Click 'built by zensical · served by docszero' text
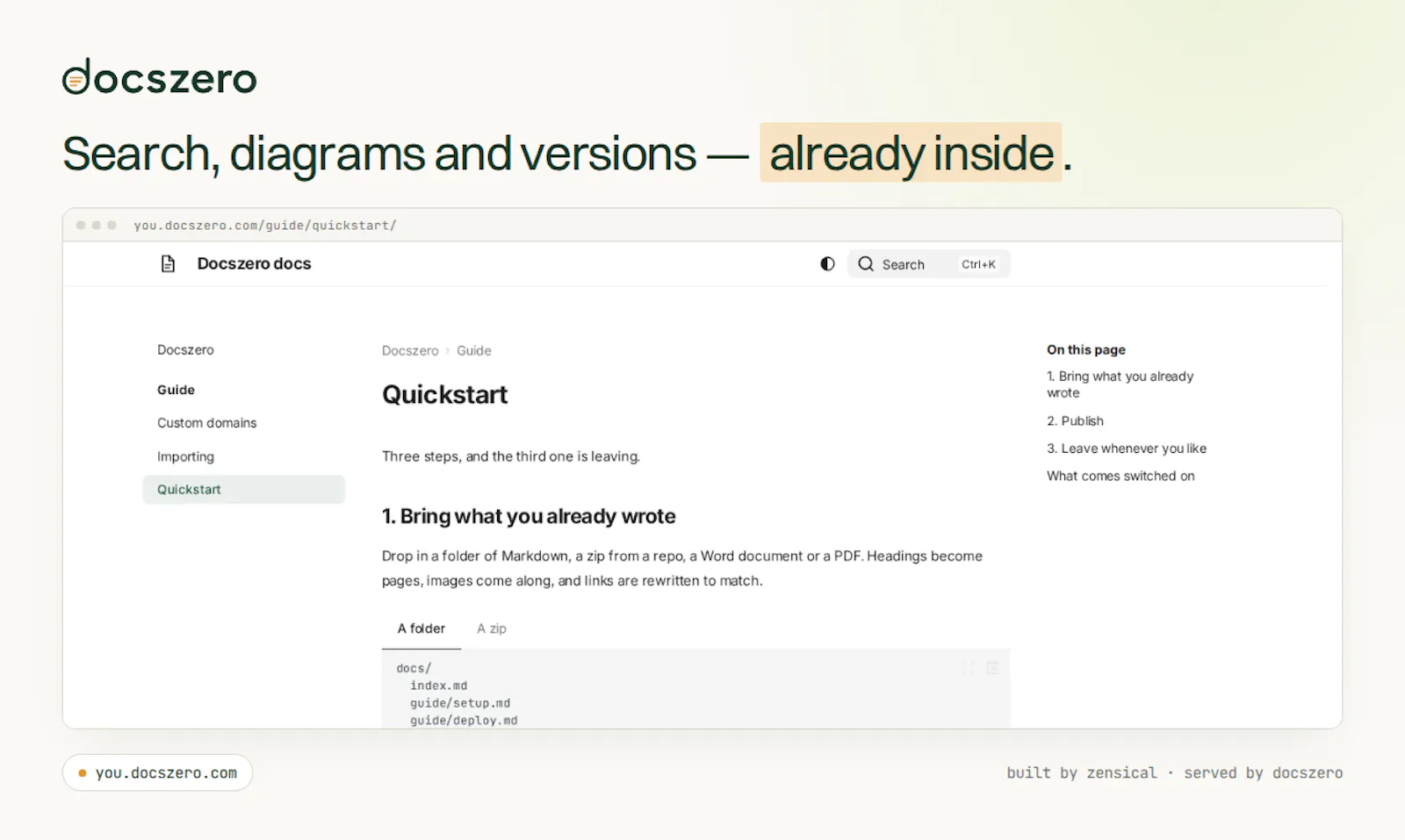Viewport: 1405px width, 840px height. 1174,773
